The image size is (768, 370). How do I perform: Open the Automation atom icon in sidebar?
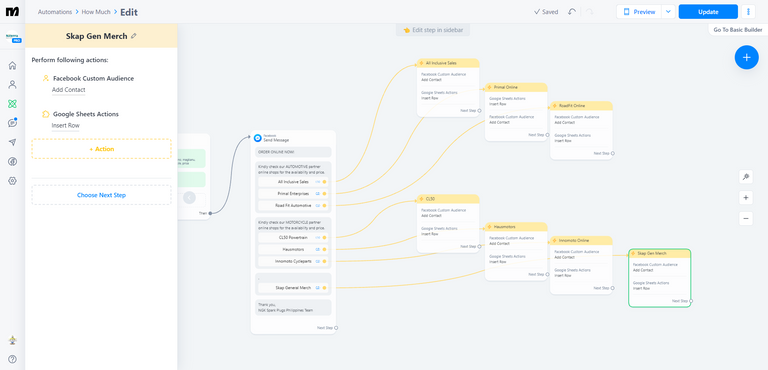tap(12, 103)
